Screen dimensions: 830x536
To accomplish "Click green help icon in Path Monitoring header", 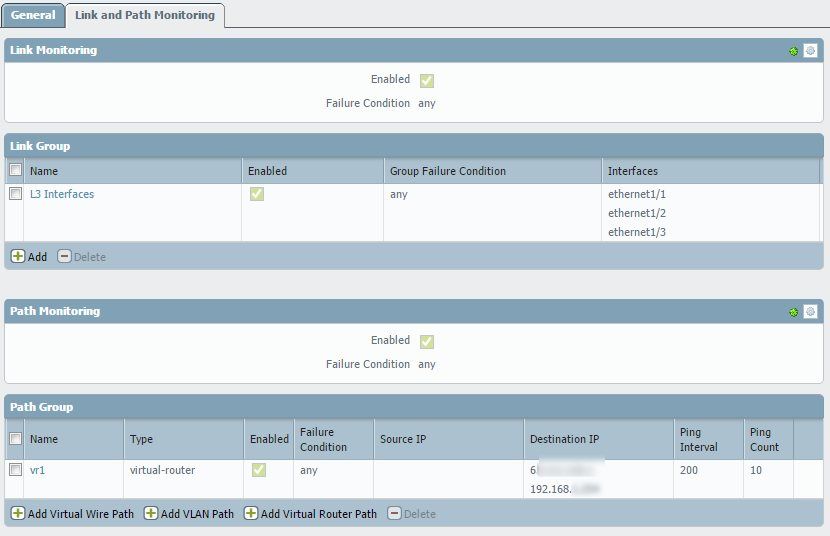I will point(793,312).
